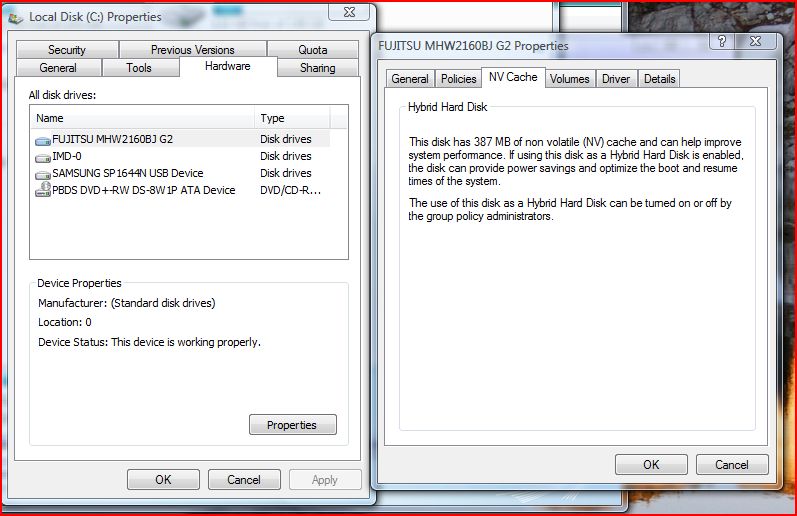This screenshot has height=516, width=797.
Task: Click the IMD-0 disk drive icon
Action: [x=43, y=158]
